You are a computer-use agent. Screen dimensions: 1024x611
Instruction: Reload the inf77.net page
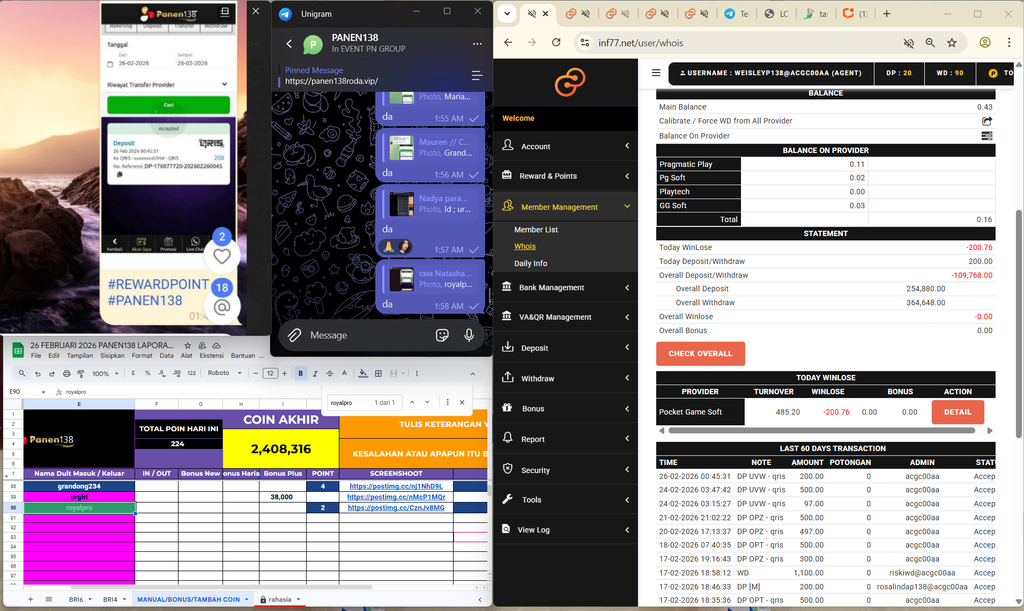coord(556,42)
